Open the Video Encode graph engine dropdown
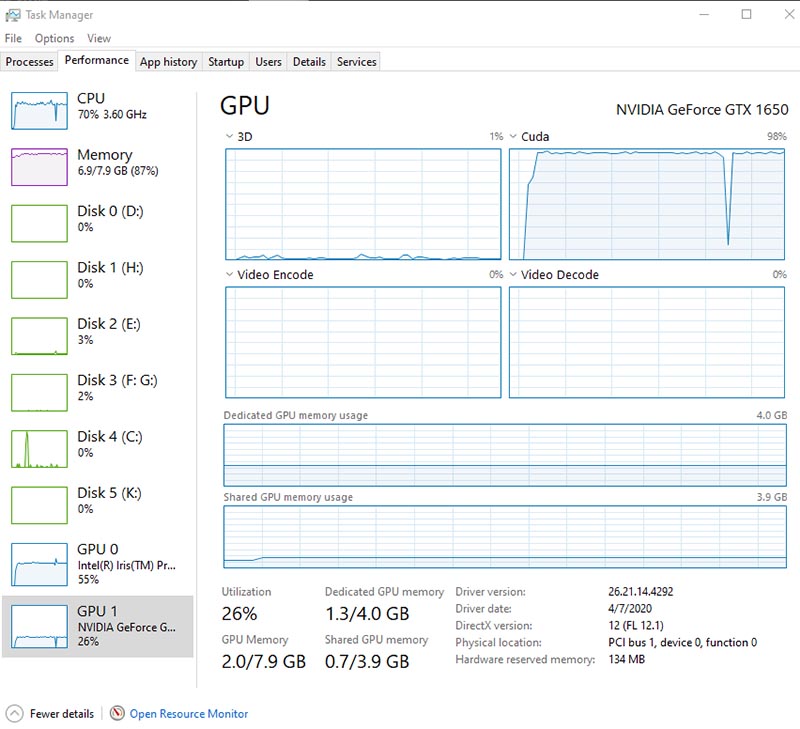800x729 pixels. (x=229, y=274)
